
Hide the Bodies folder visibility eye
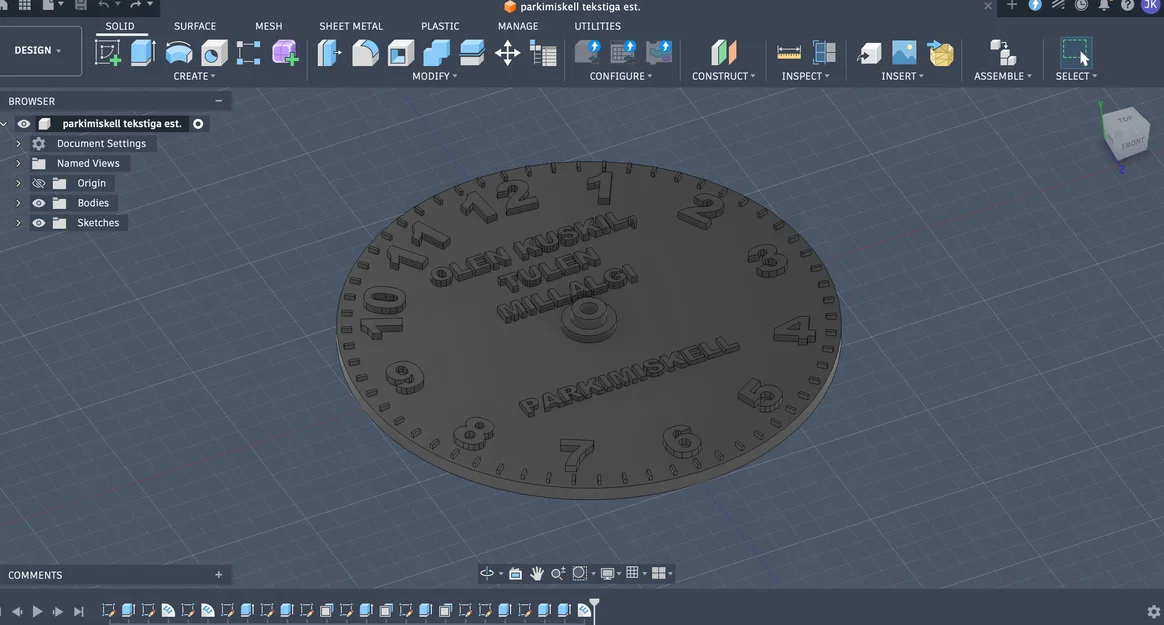coord(39,203)
